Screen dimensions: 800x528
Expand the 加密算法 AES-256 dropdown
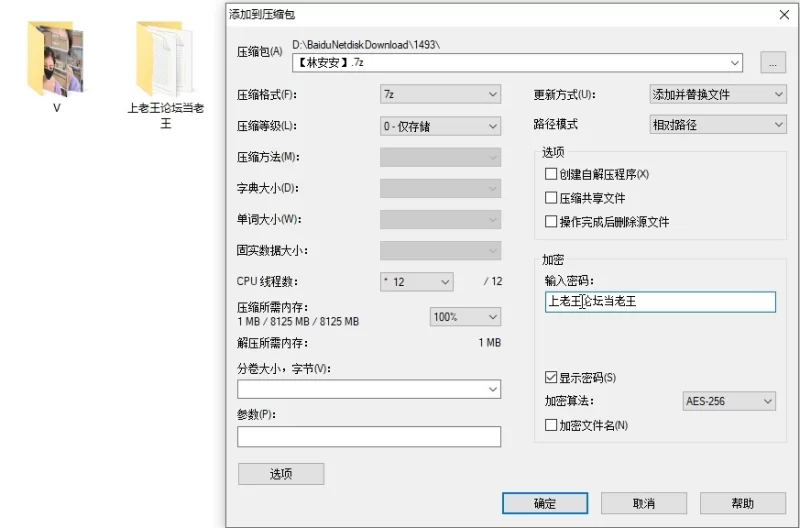(729, 401)
